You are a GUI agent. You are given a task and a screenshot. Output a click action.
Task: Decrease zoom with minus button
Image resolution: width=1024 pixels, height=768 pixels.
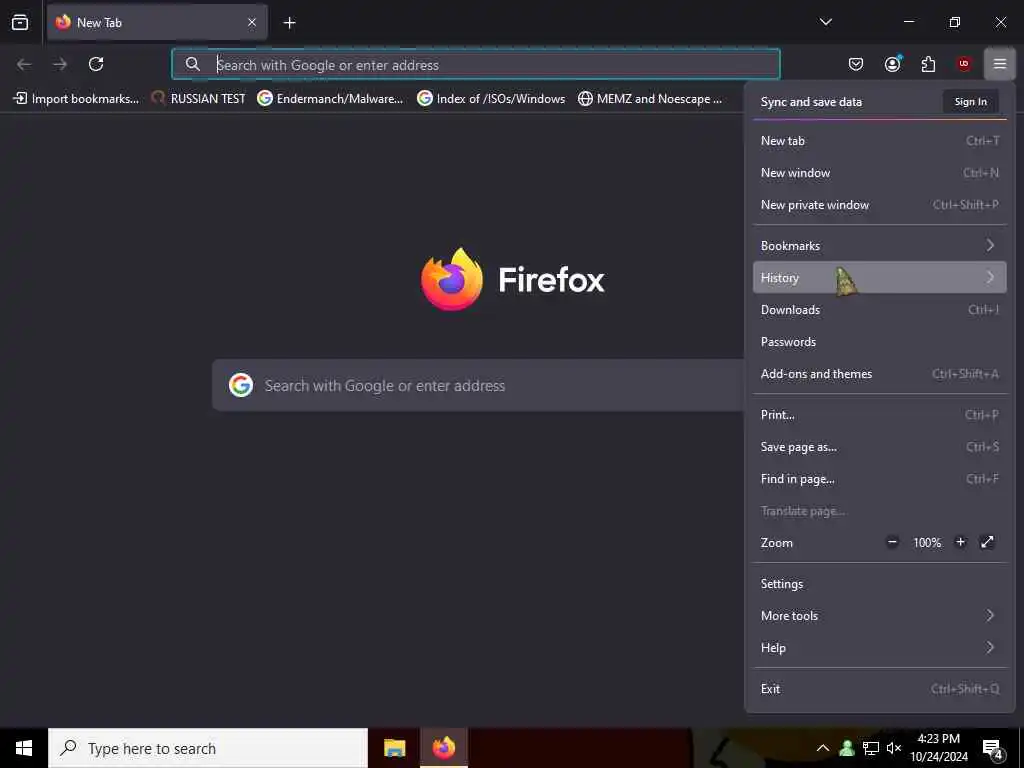tap(892, 542)
